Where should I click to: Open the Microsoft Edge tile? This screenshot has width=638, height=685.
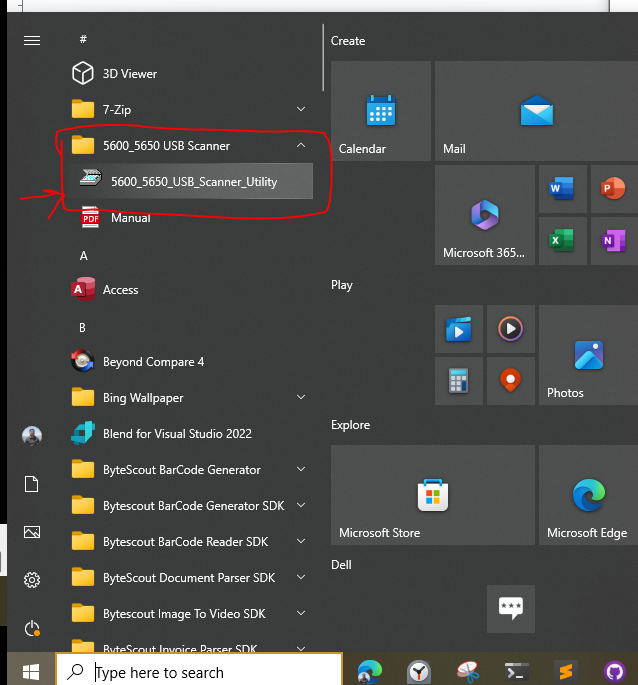click(x=588, y=495)
